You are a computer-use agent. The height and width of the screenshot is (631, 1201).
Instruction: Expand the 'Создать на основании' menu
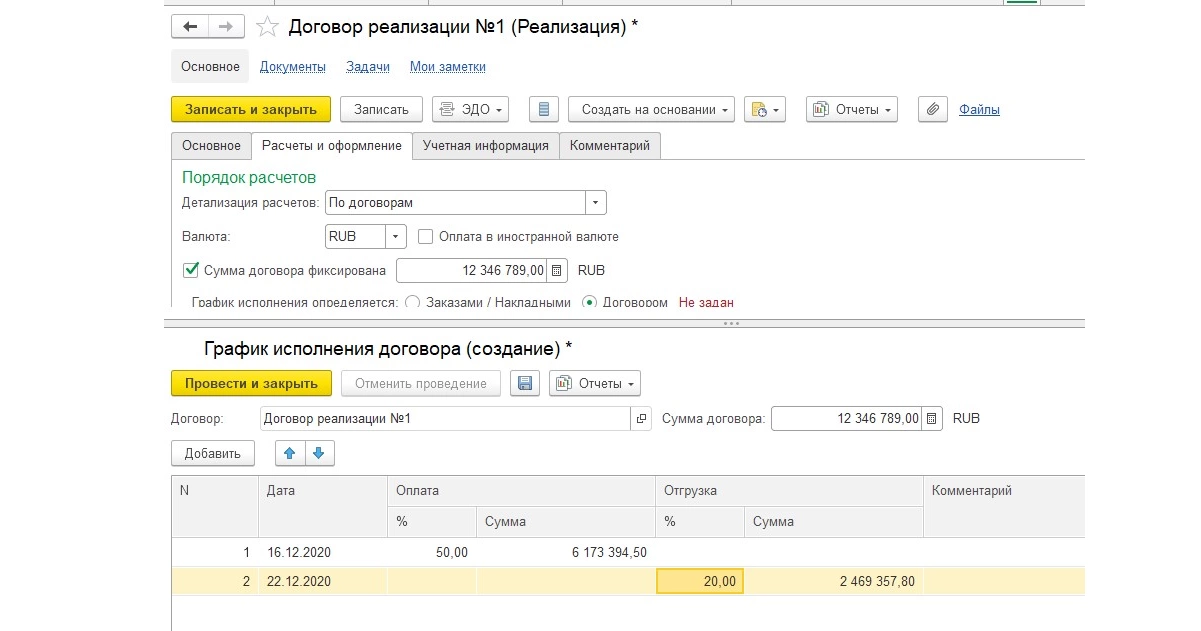[651, 109]
